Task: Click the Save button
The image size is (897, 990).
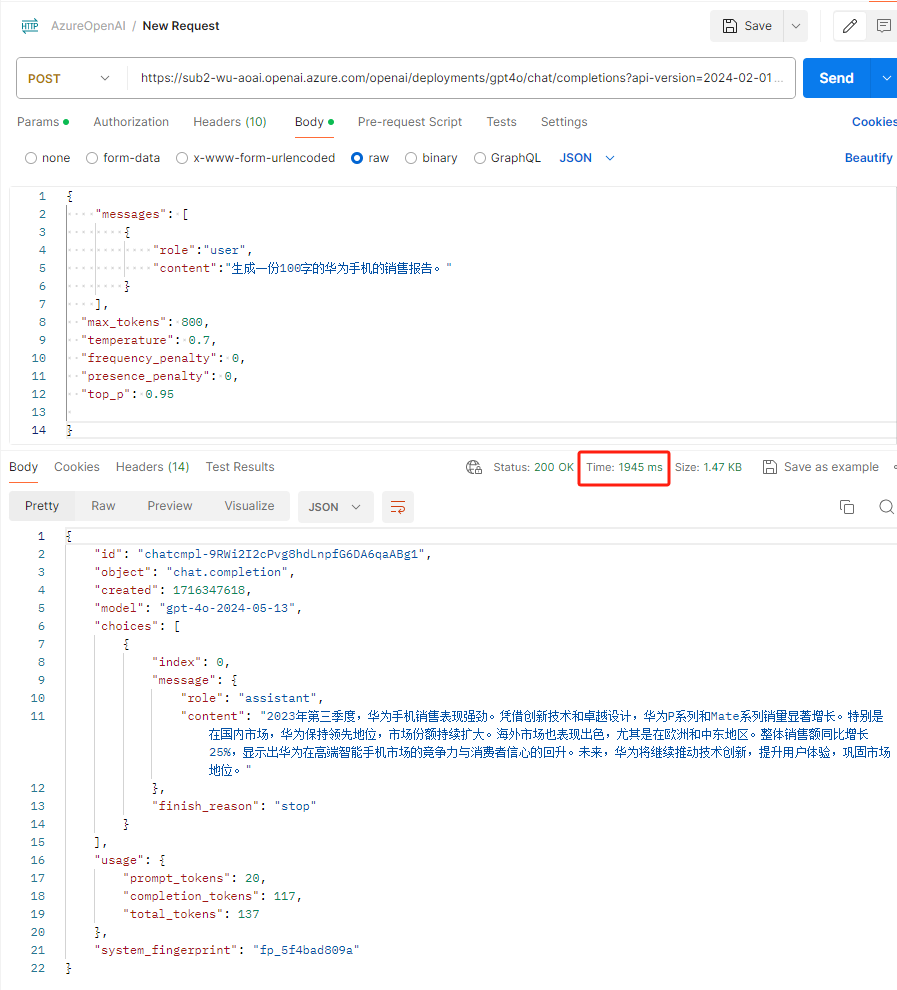Action: 747,26
